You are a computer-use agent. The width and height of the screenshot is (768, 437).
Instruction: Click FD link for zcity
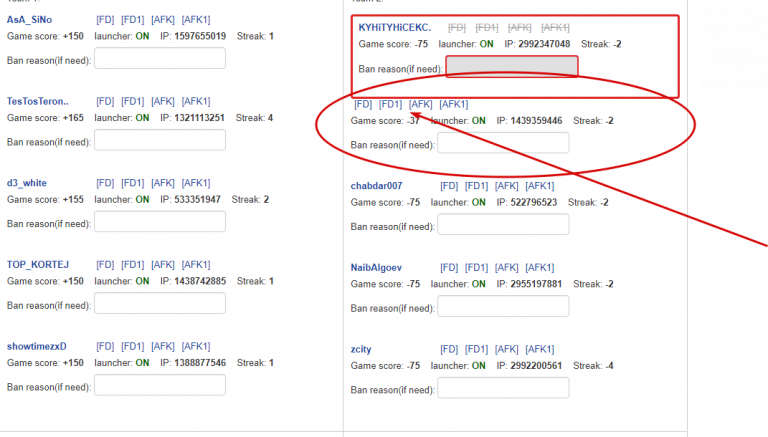tap(449, 349)
